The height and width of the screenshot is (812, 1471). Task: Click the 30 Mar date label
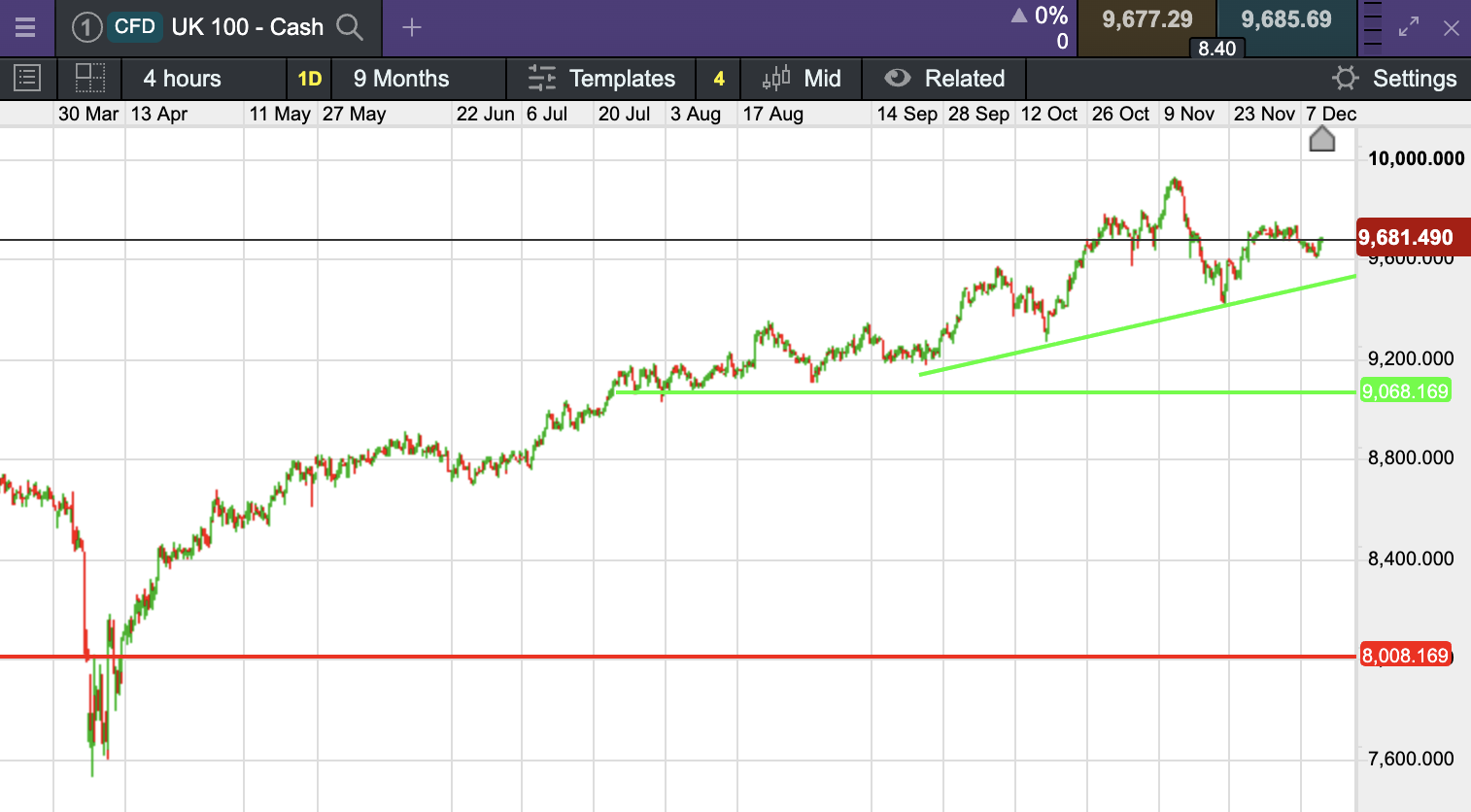(x=88, y=114)
